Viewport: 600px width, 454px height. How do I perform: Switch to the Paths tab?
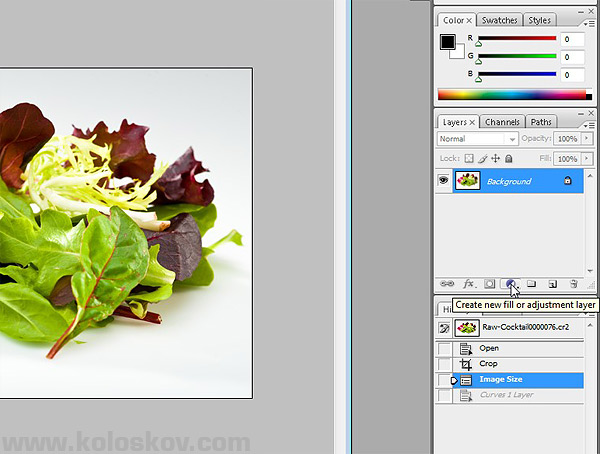coord(541,122)
